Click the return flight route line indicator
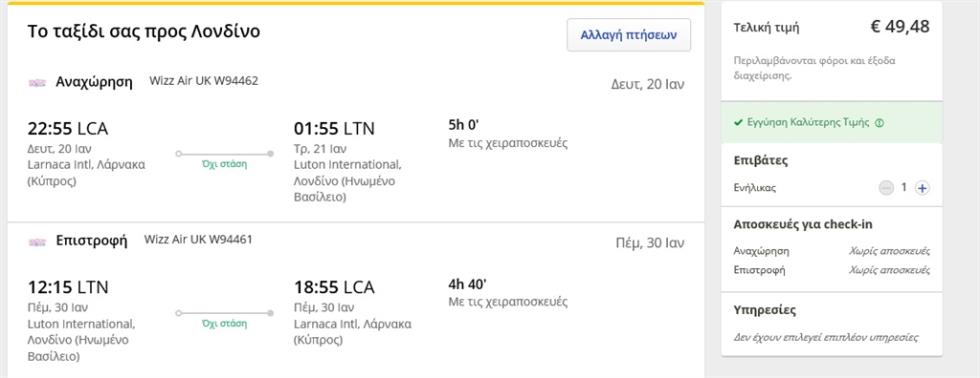This screenshot has width=980, height=378. coord(224,312)
